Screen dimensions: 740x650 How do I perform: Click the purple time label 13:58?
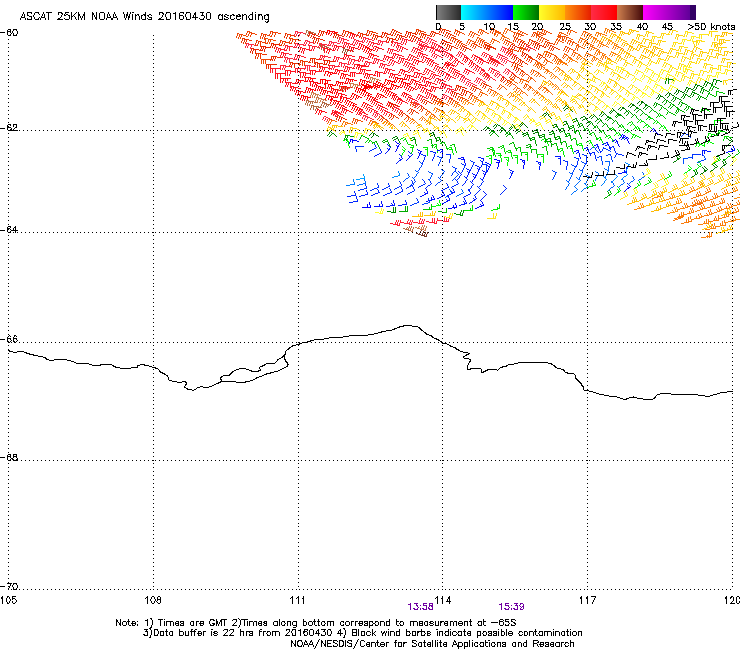(x=420, y=607)
